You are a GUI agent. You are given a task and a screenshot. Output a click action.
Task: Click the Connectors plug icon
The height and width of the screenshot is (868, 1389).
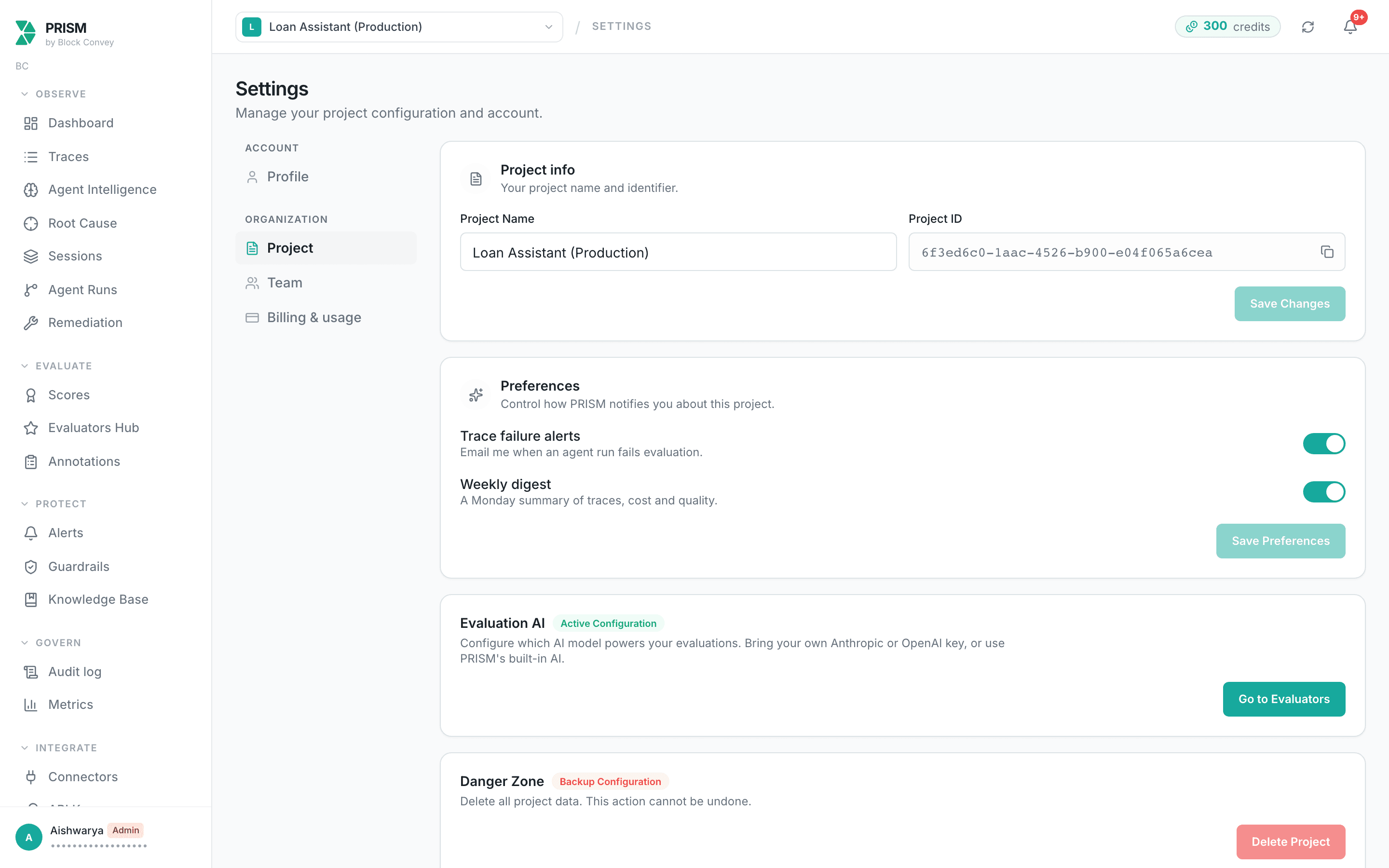tap(31, 777)
